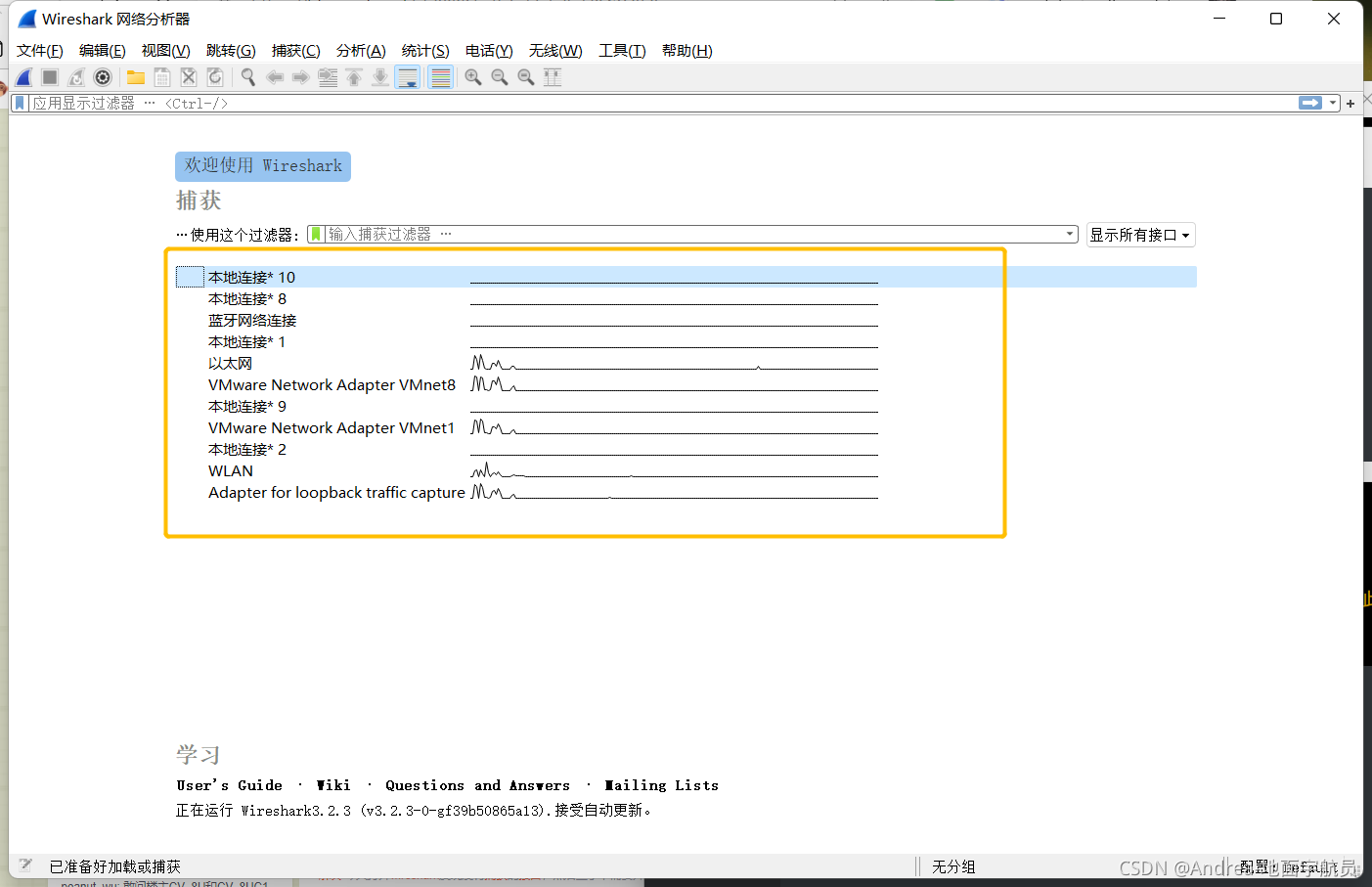The image size is (1372, 887).
Task: Go back to the previous packet arrow
Action: [x=275, y=77]
